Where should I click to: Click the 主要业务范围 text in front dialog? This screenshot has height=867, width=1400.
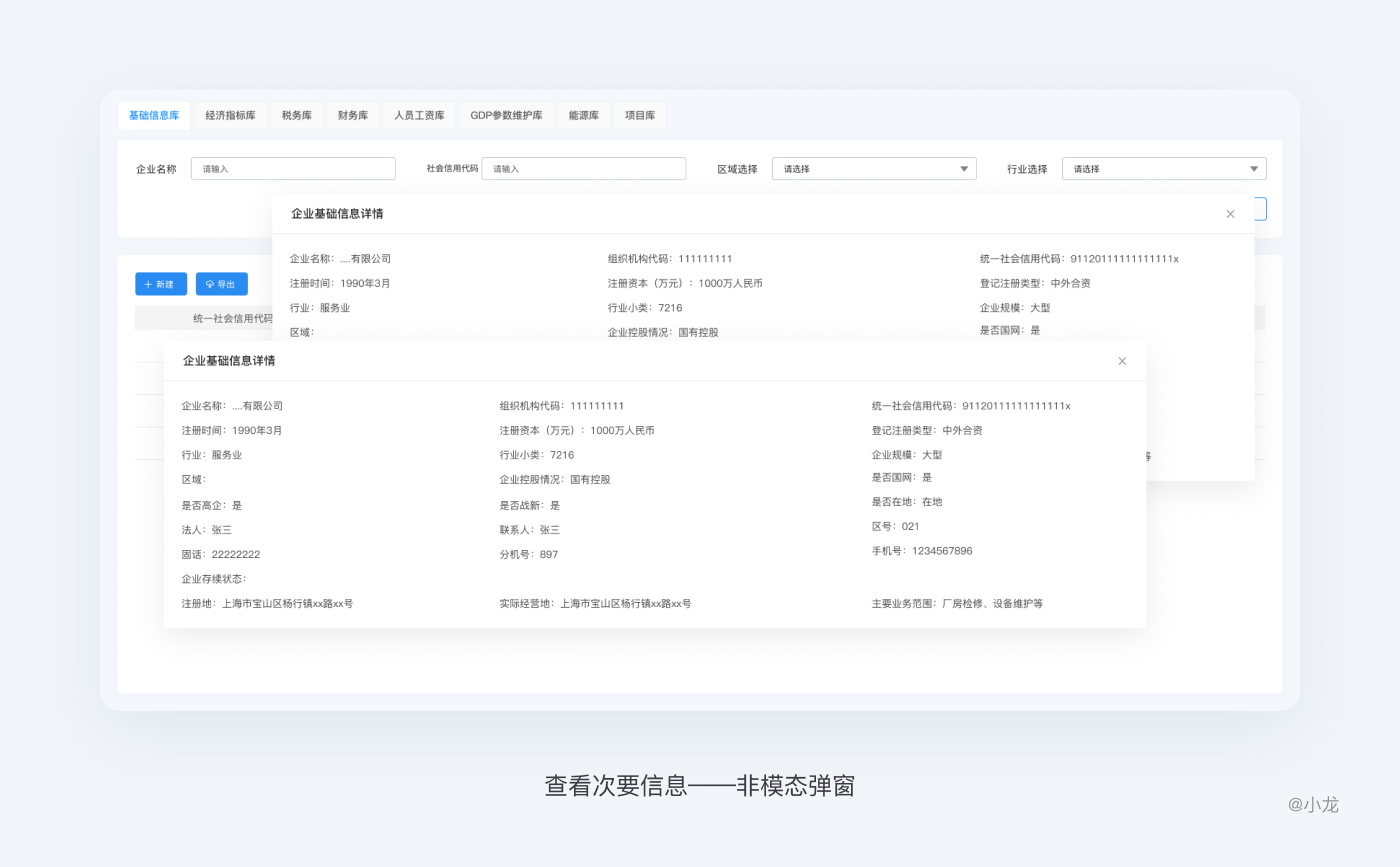(957, 604)
